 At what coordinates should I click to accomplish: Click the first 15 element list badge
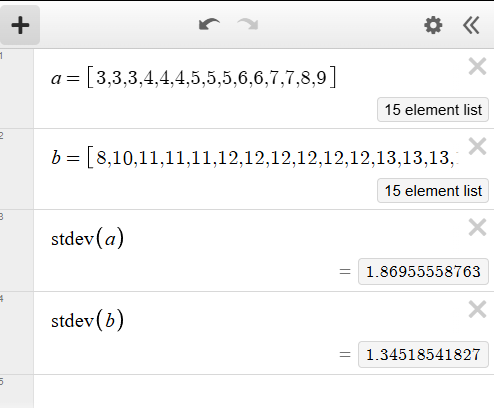point(433,110)
